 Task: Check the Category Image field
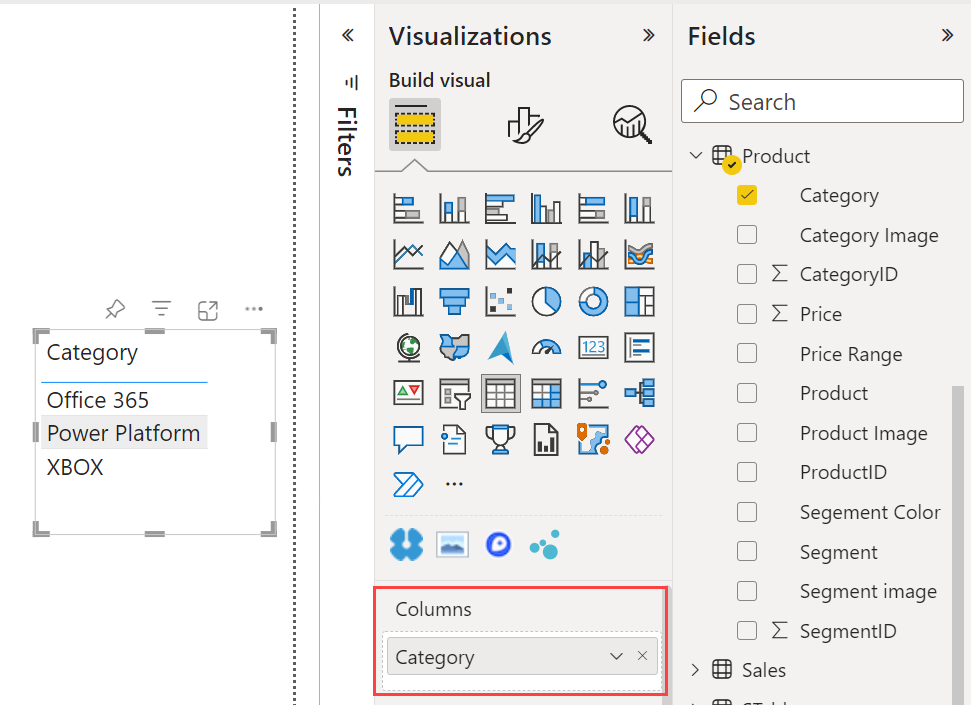[x=747, y=235]
